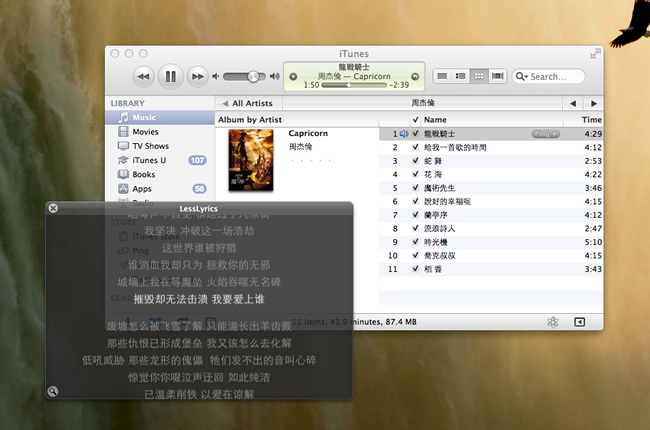
Task: Go to previous artist with left arrow
Action: [x=573, y=104]
